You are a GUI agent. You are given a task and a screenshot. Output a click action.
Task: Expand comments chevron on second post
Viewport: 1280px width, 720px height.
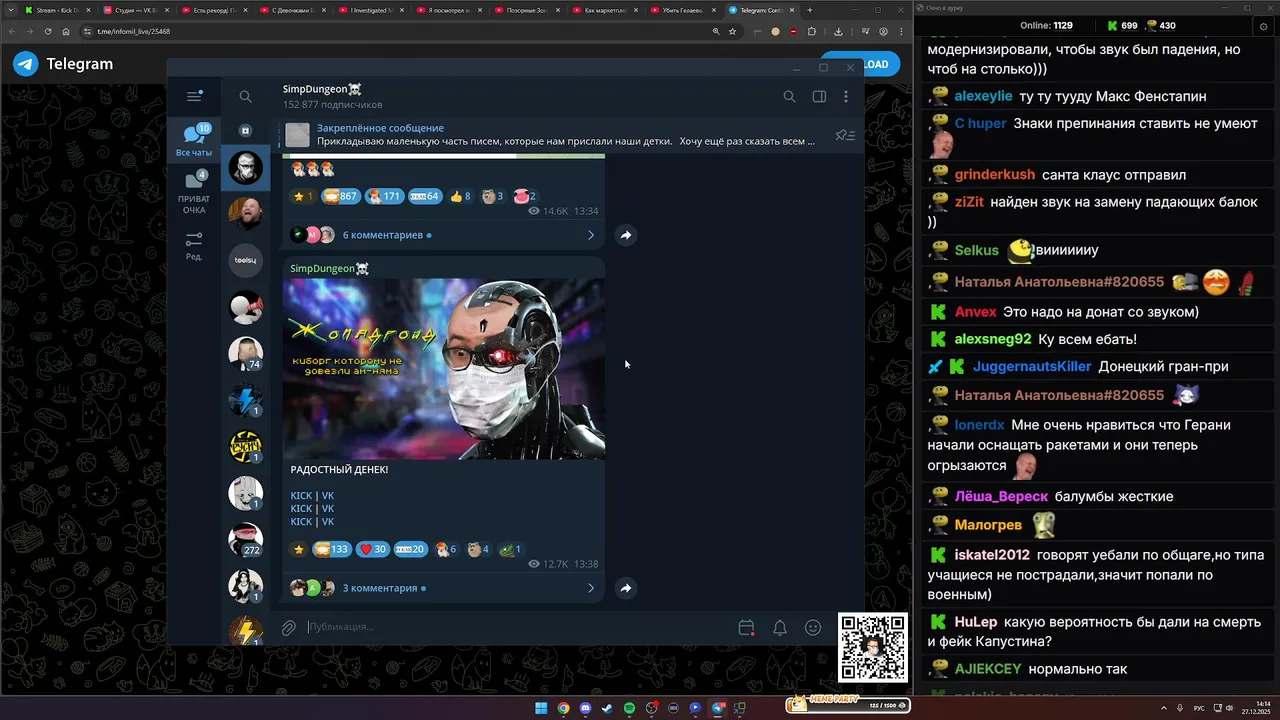[591, 588]
